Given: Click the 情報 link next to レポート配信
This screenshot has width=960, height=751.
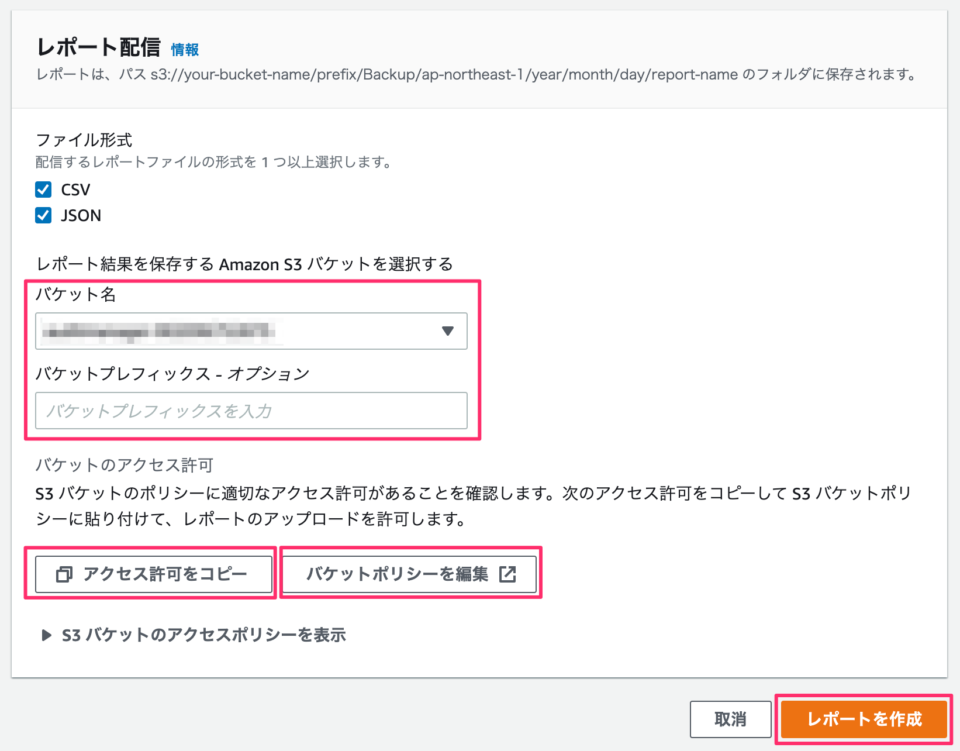Looking at the screenshot, I should pos(185,49).
